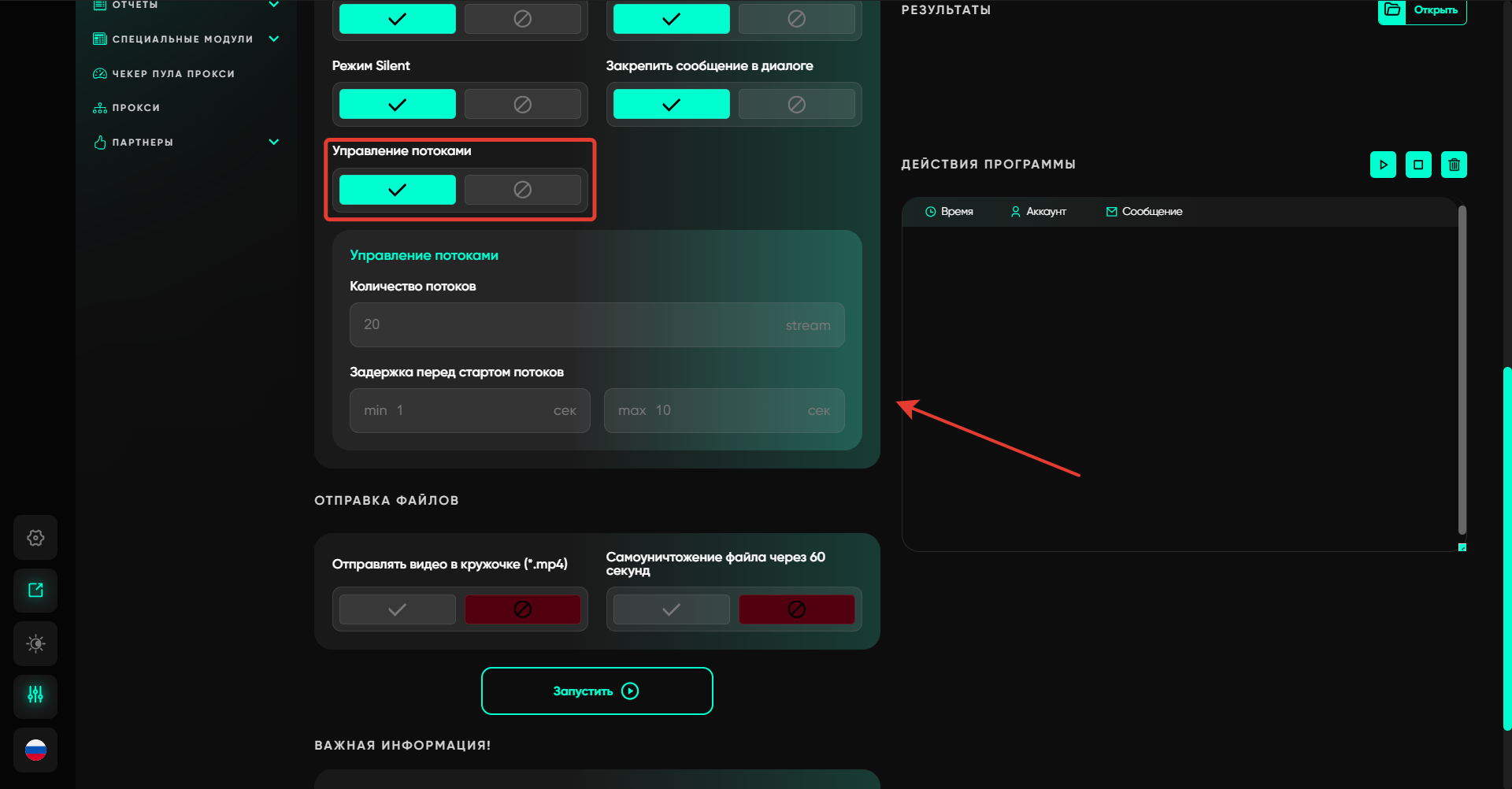
Task: Click the external link icon in sidebar
Action: click(35, 591)
